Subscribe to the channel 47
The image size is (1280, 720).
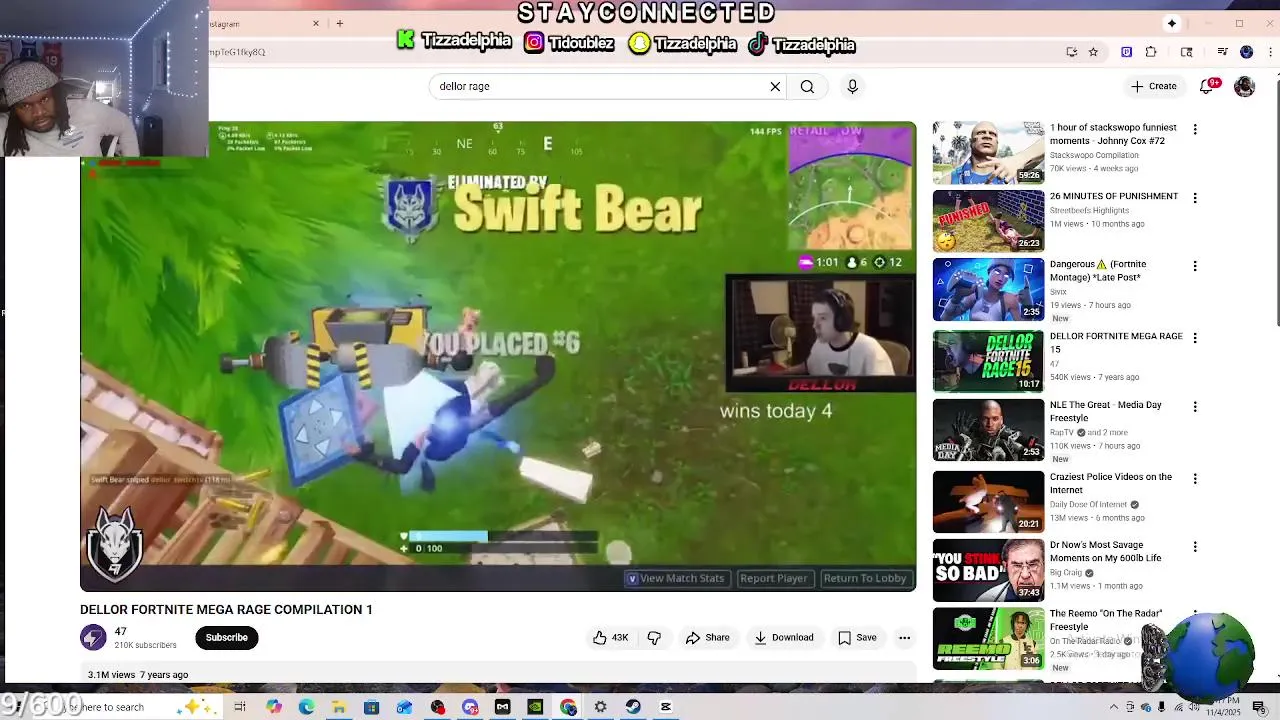click(x=227, y=638)
